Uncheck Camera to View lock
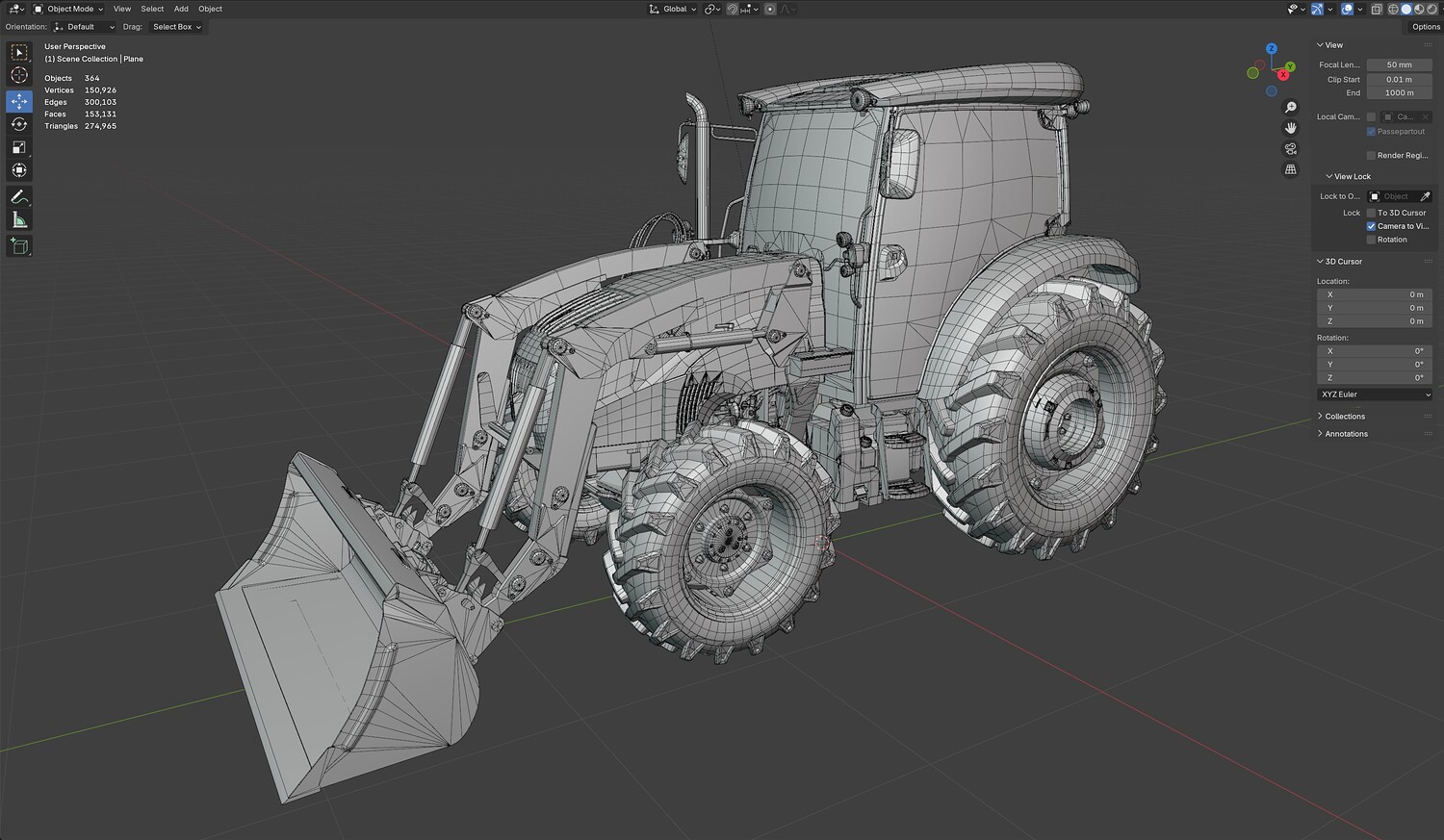1444x840 pixels. point(1371,226)
